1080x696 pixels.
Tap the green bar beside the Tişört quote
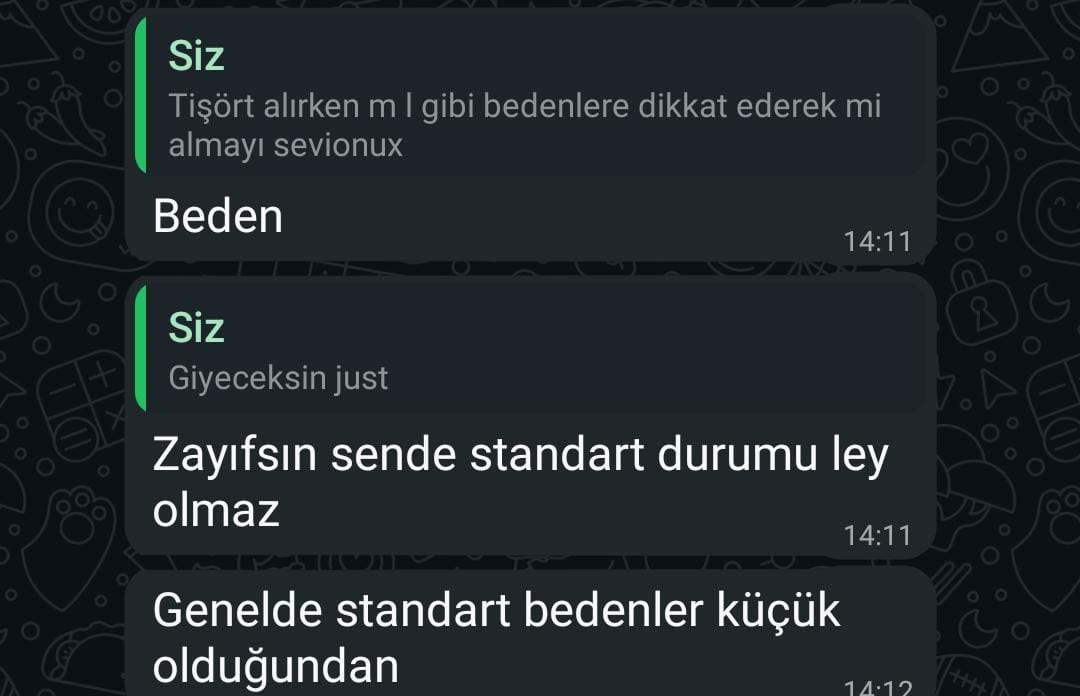(141, 94)
